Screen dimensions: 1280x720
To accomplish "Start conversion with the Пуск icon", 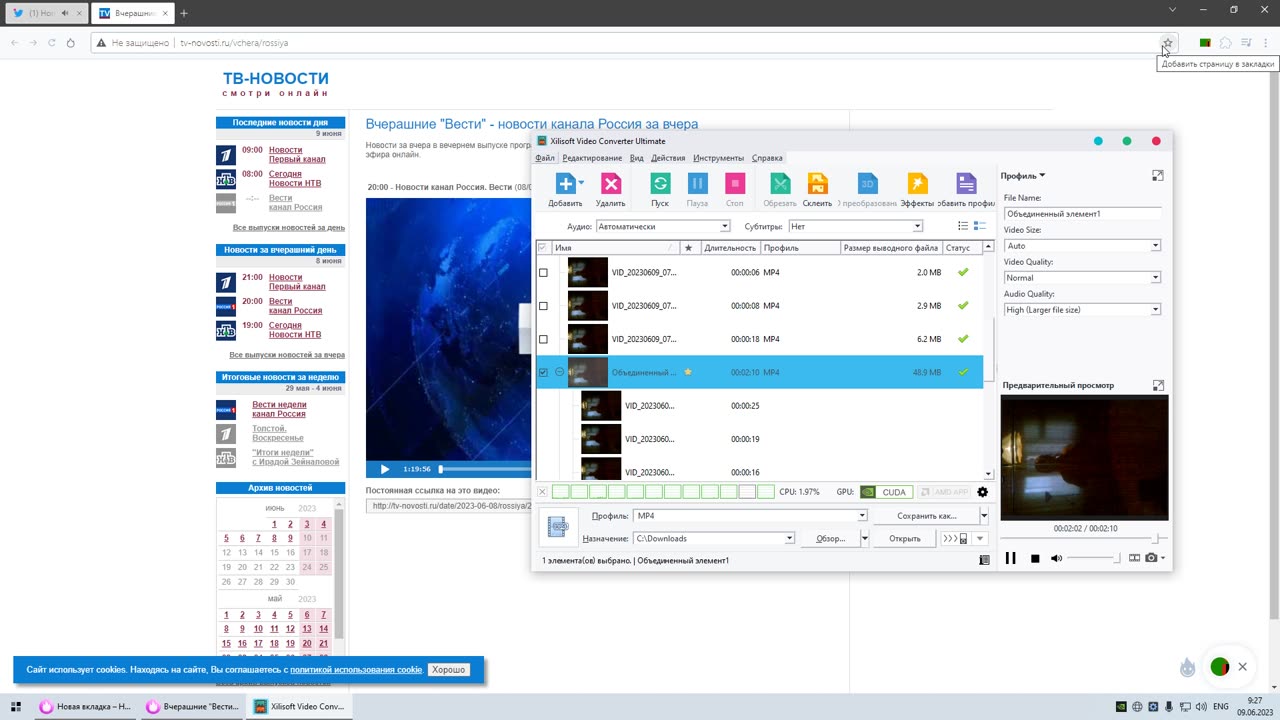I will pyautogui.click(x=660, y=184).
